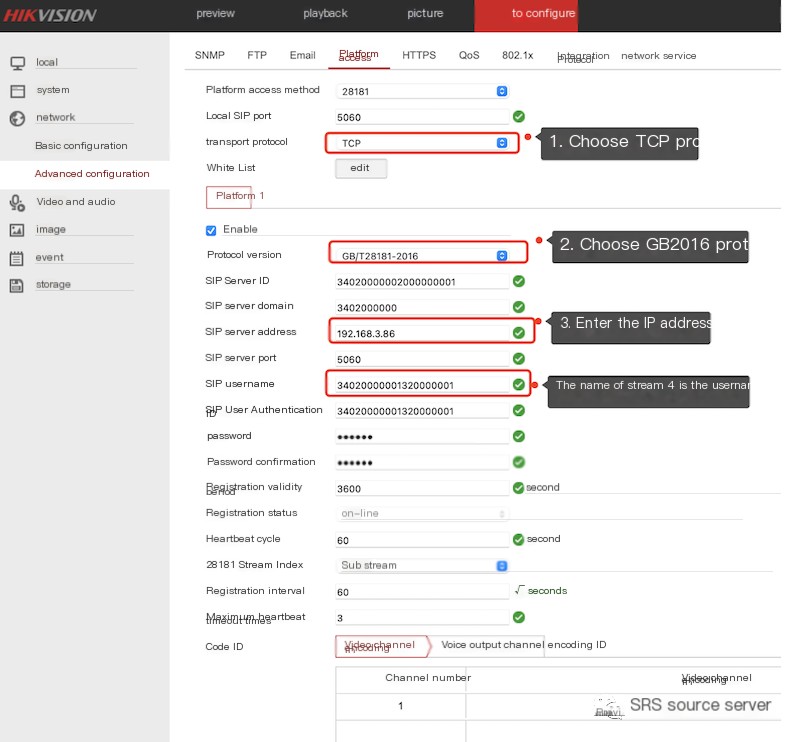Click green check icon beside SIP username
The width and height of the screenshot is (785, 742).
click(519, 385)
